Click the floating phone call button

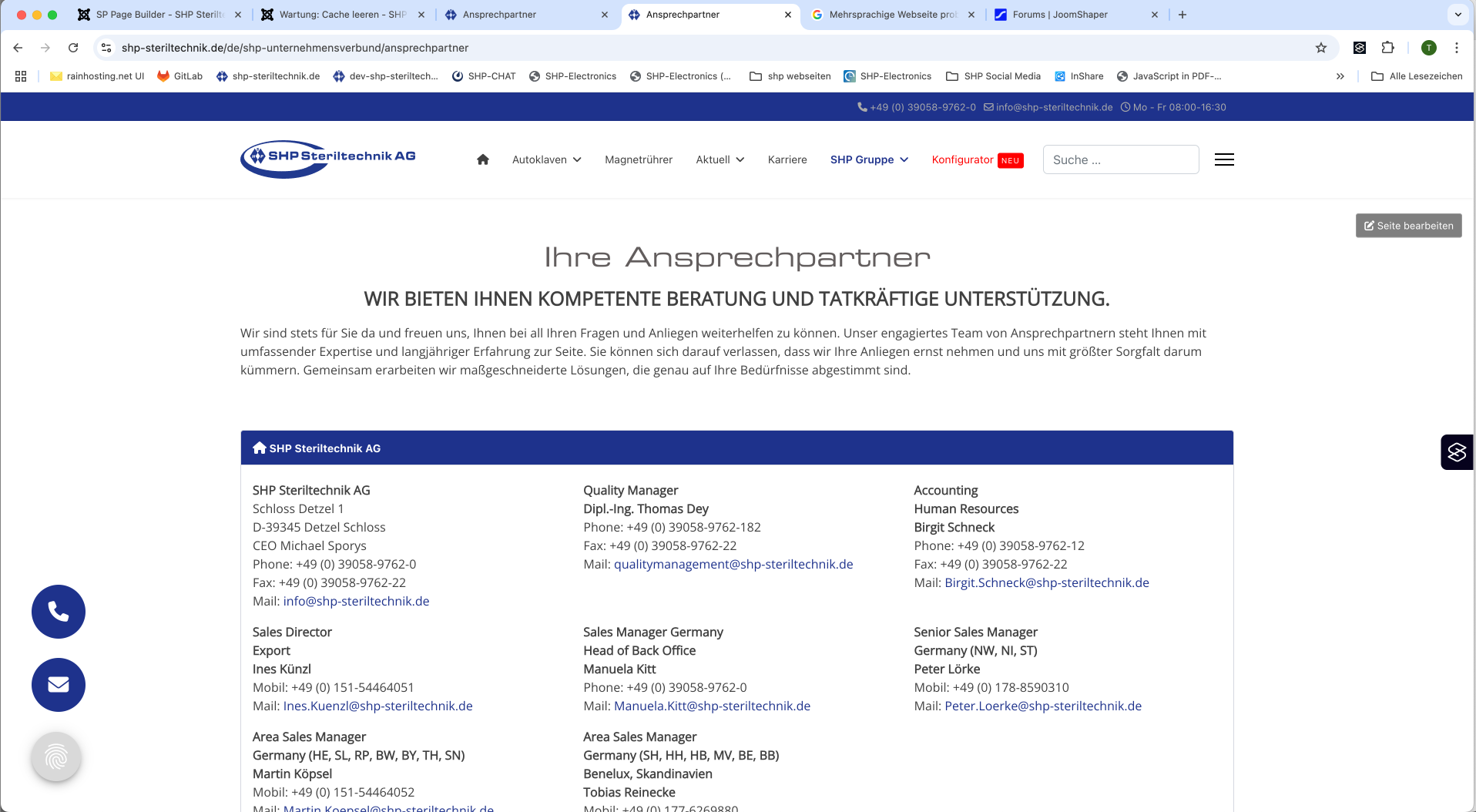59,612
